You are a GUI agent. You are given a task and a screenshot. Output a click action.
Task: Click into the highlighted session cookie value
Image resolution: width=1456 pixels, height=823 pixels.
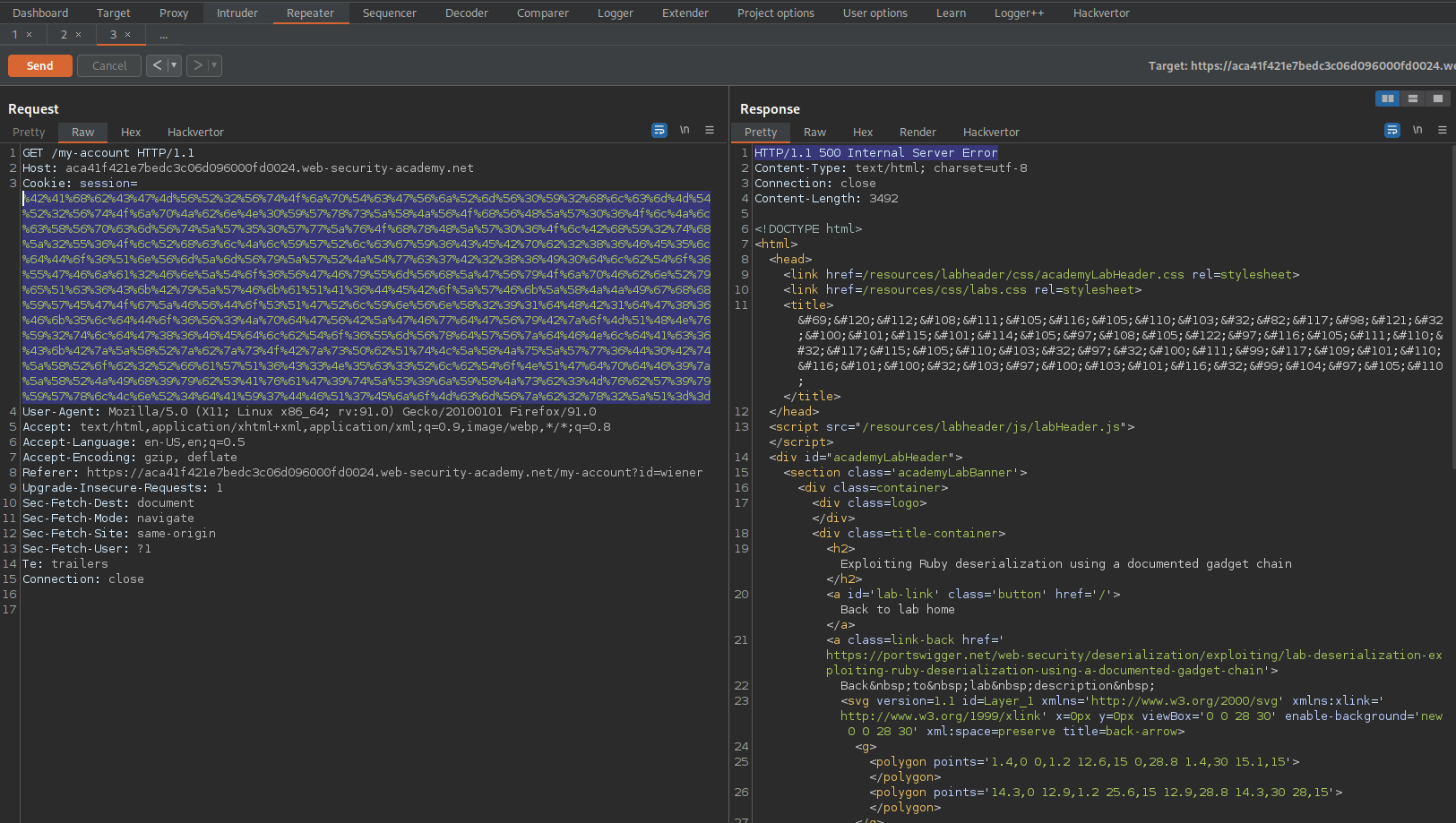pos(366,297)
